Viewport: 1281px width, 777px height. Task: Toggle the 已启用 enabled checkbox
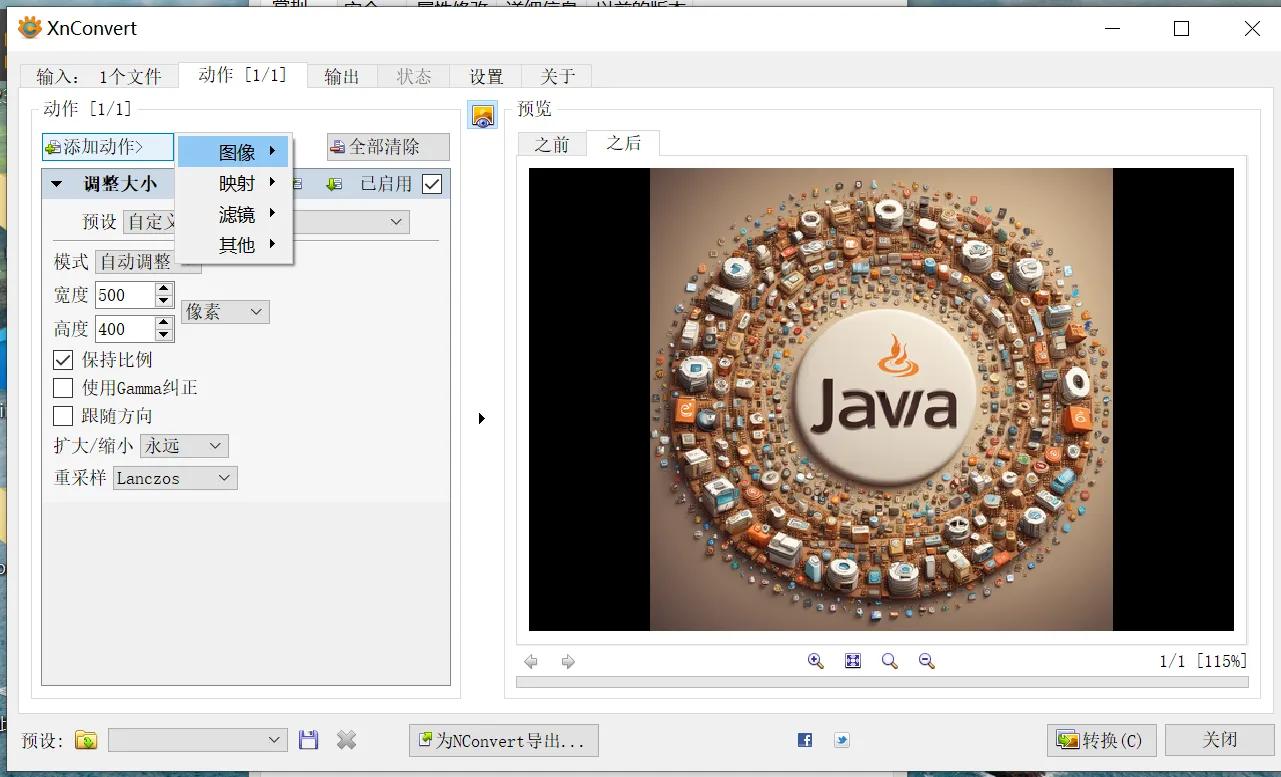pyautogui.click(x=432, y=184)
